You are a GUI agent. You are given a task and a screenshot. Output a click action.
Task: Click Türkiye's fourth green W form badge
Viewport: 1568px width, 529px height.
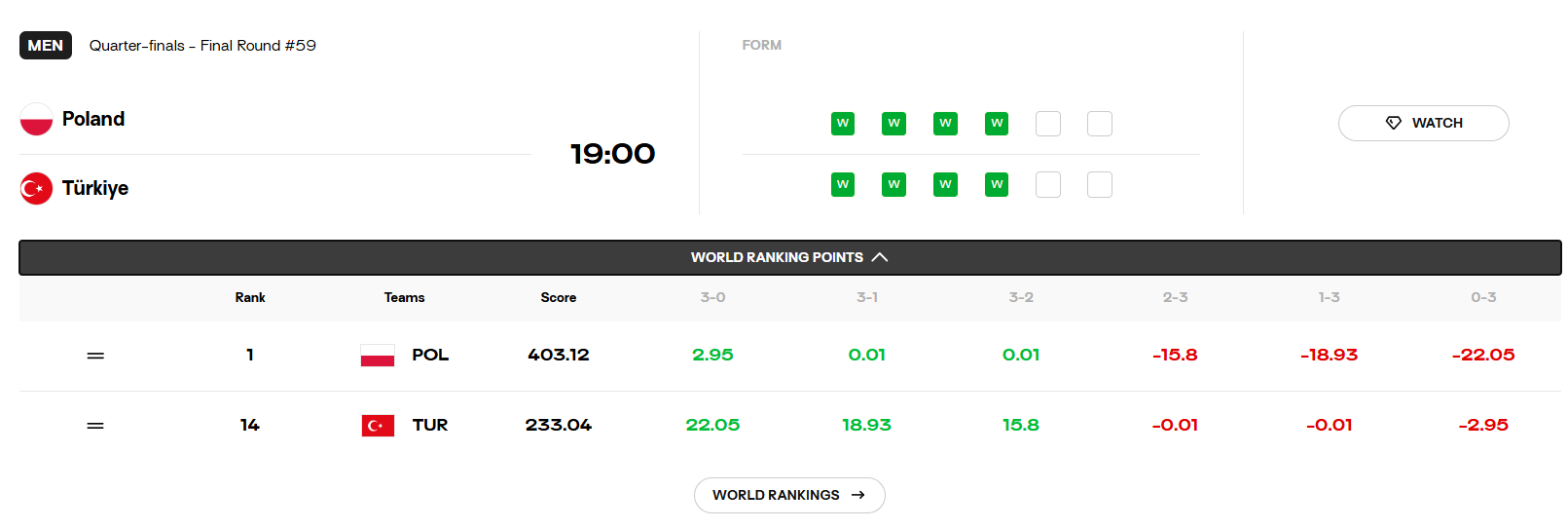(997, 184)
